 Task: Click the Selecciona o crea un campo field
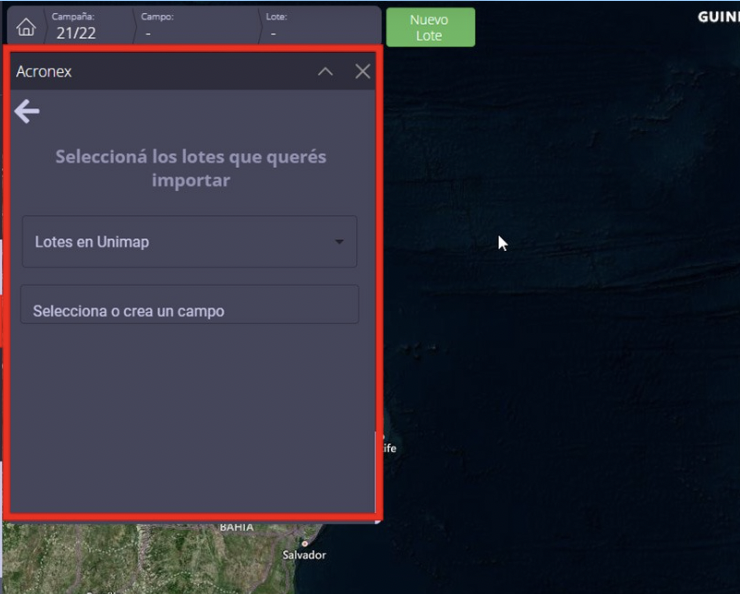189,304
